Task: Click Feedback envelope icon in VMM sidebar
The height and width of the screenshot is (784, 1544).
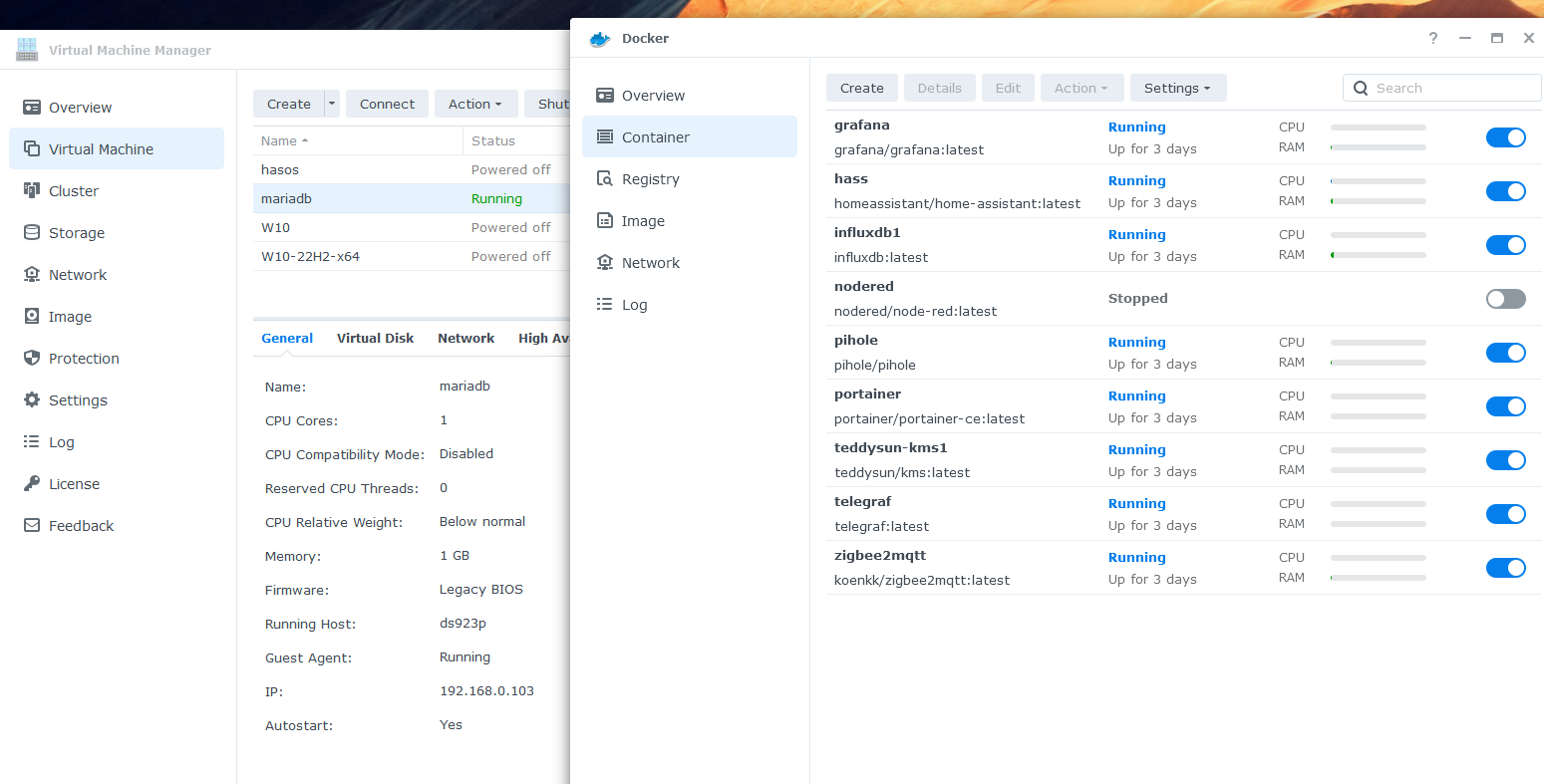Action: click(x=32, y=525)
